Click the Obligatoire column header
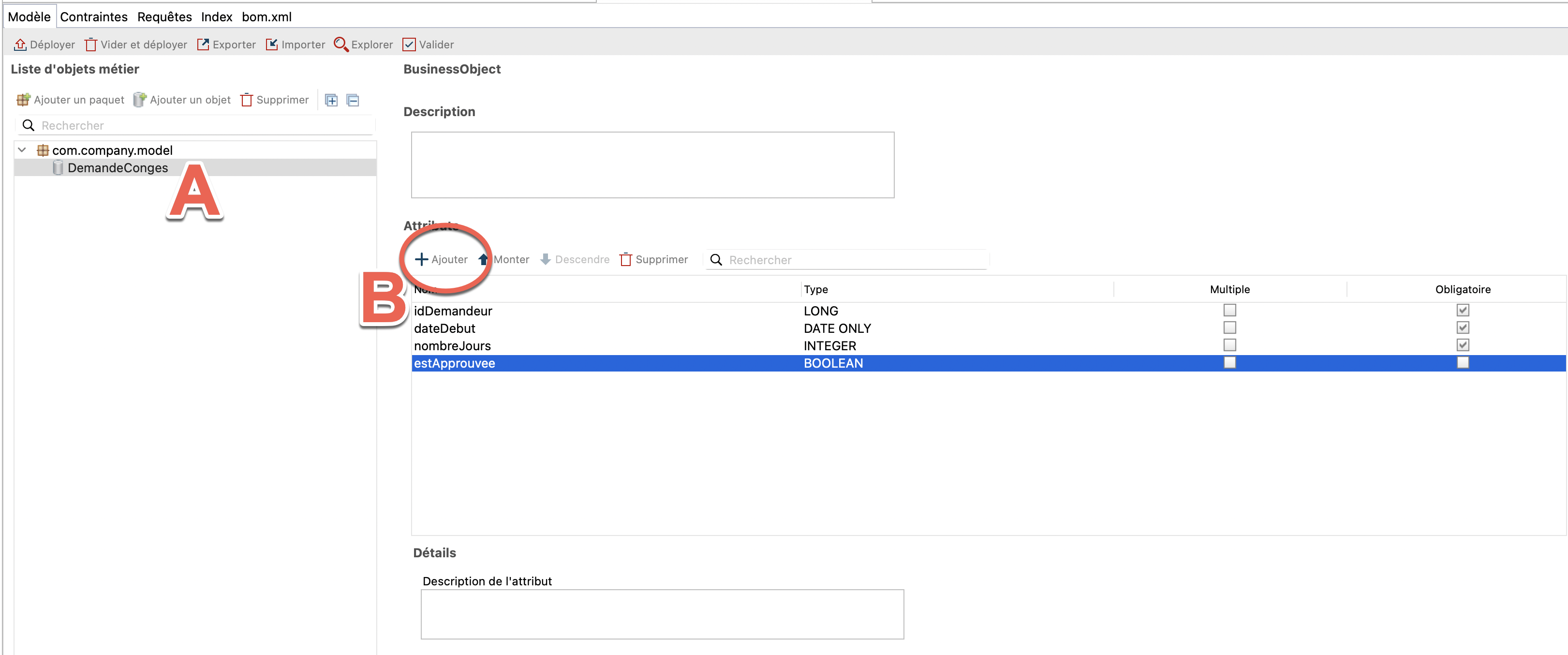The height and width of the screenshot is (655, 1568). [x=1463, y=289]
